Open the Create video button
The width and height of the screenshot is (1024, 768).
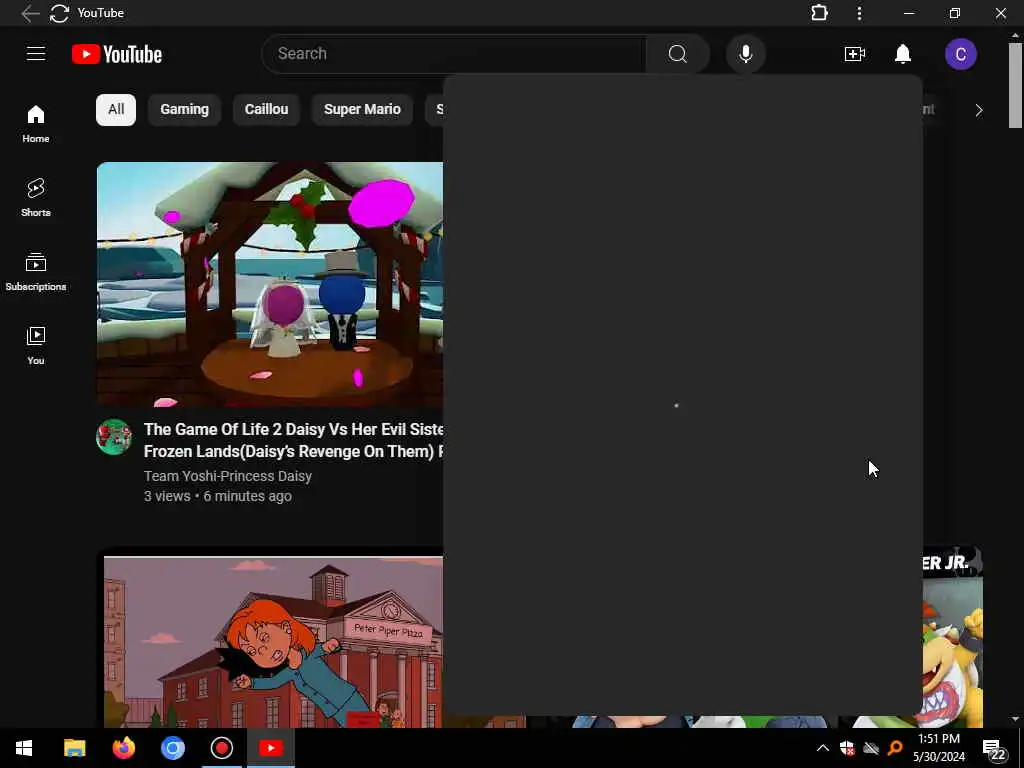pos(855,54)
